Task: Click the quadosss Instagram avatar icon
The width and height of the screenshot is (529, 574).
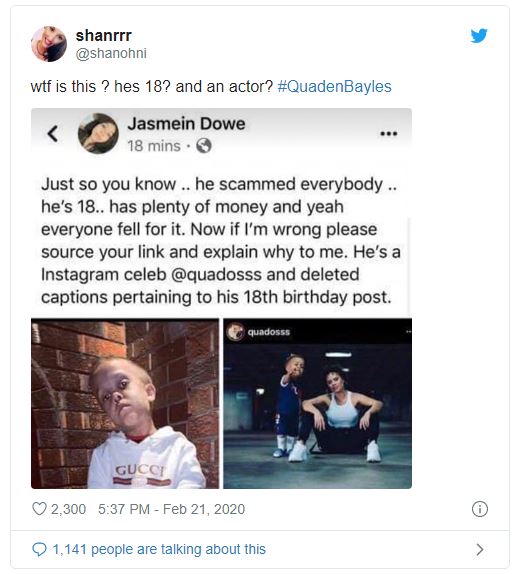Action: [x=235, y=332]
